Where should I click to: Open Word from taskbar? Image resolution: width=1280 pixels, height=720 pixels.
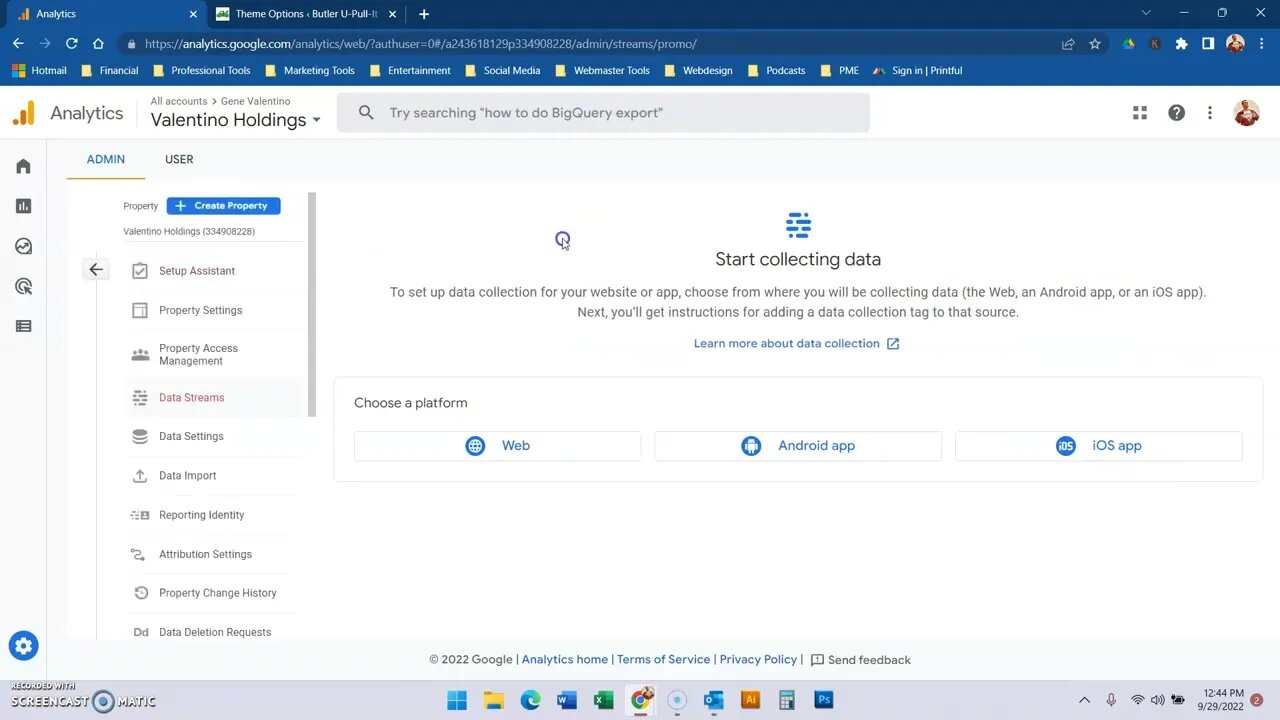click(x=567, y=700)
